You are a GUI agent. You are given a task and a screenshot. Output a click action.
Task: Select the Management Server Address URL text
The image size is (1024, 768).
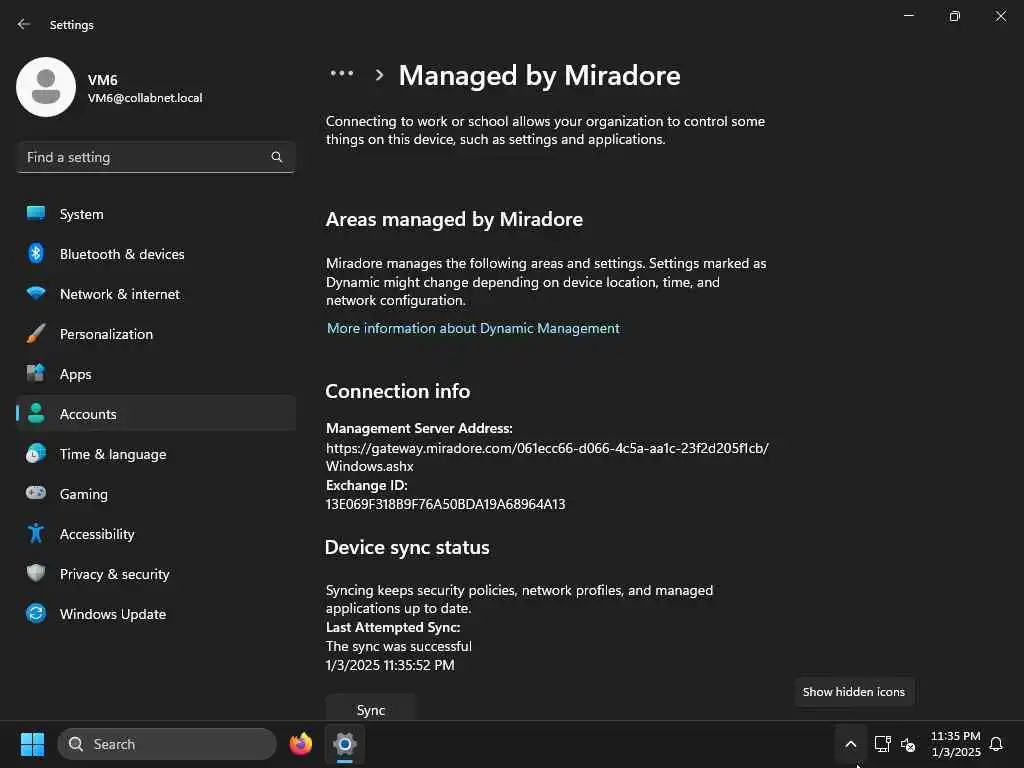pyautogui.click(x=547, y=457)
